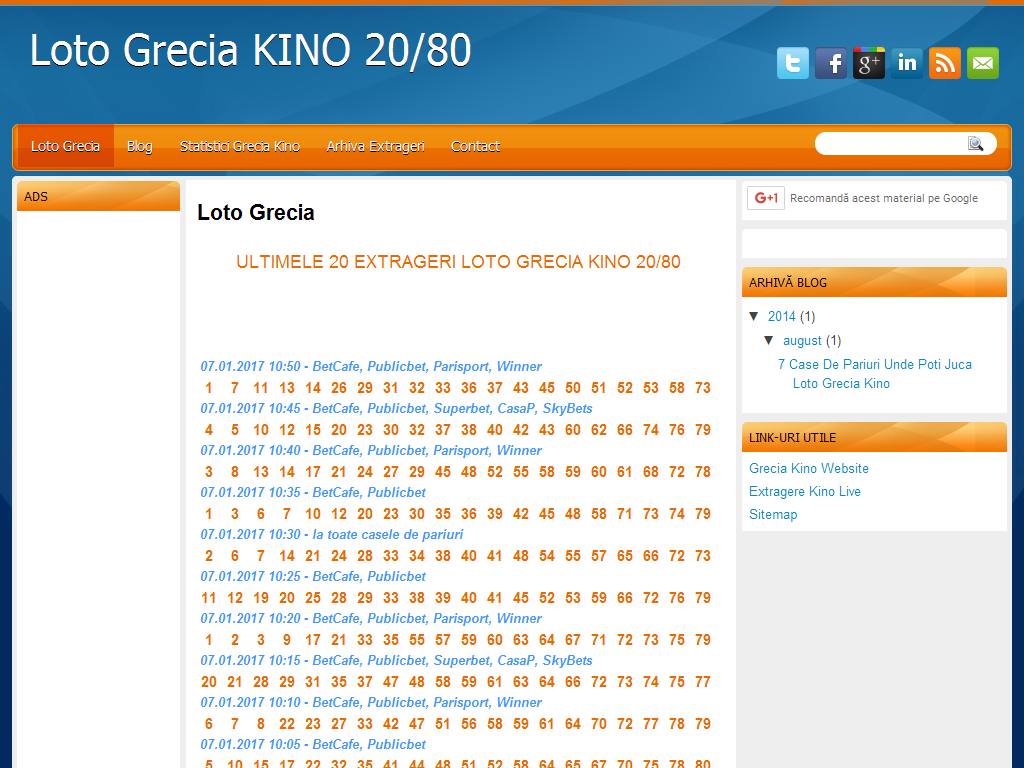The height and width of the screenshot is (768, 1024).
Task: Collapse the august archive month
Action: click(769, 341)
